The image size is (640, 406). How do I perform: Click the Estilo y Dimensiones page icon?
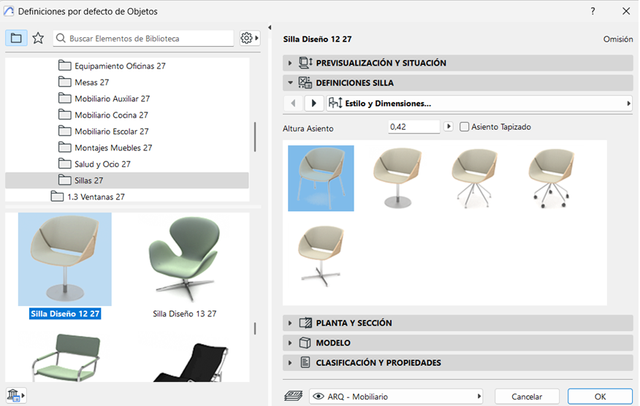click(335, 103)
